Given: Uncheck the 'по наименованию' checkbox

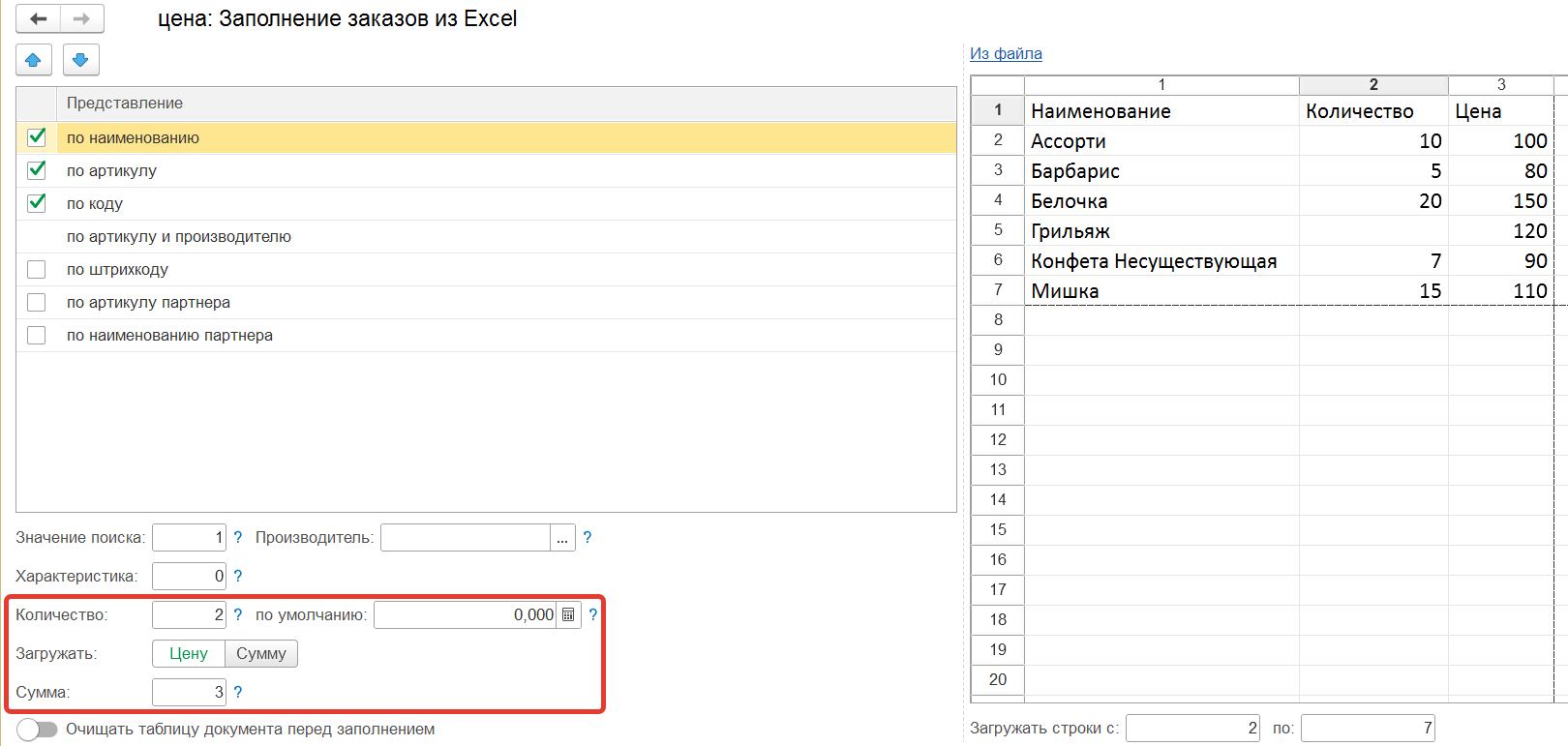Looking at the screenshot, I should [x=37, y=137].
